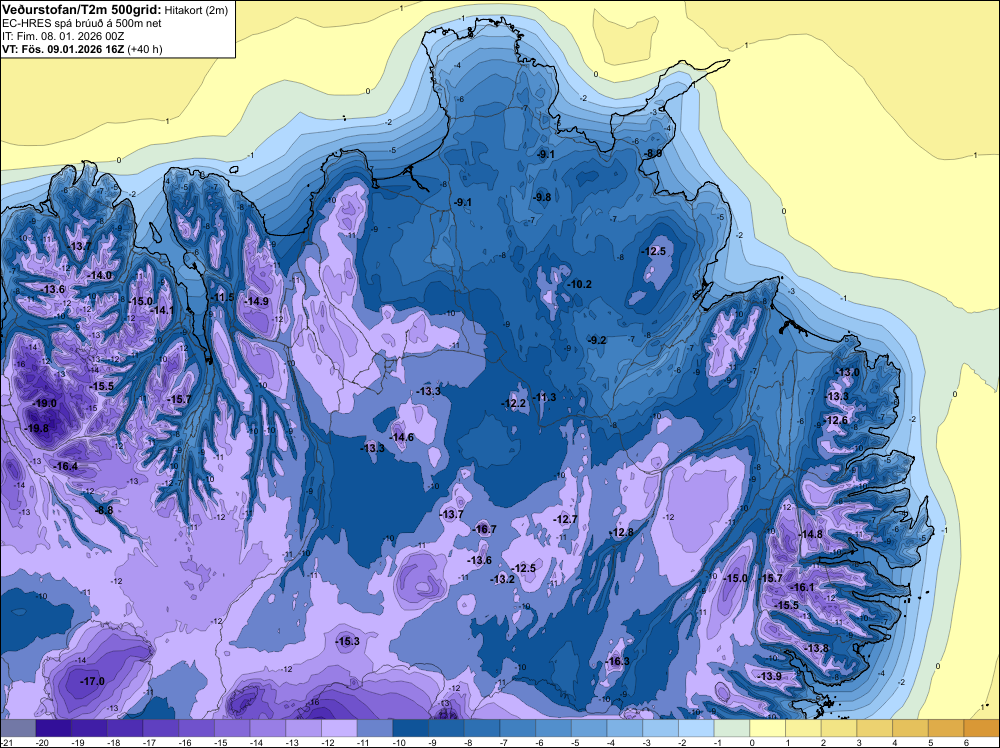
Task: Click the -12.2 temperature label
Action: pos(513,404)
